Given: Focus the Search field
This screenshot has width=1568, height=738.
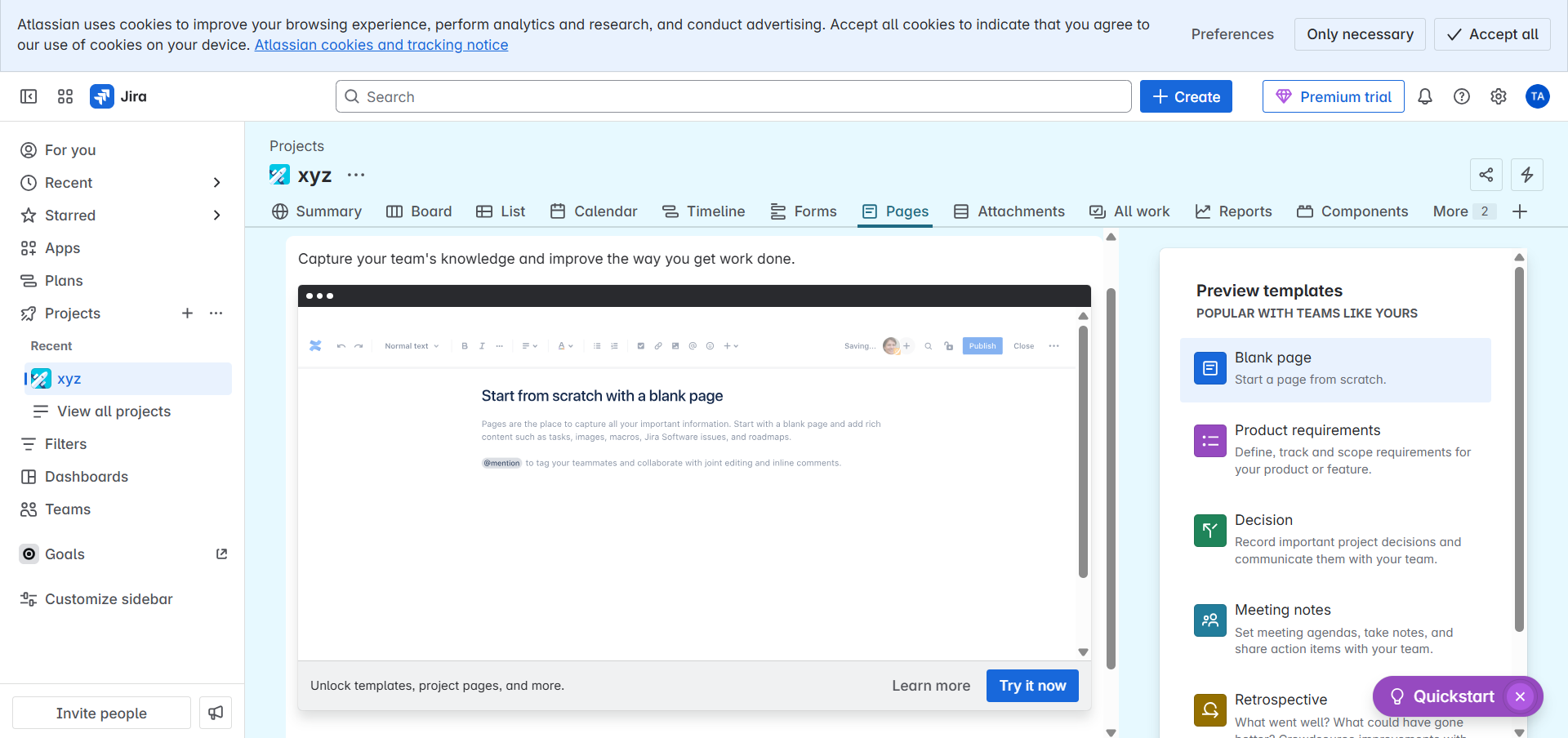Looking at the screenshot, I should pos(733,96).
